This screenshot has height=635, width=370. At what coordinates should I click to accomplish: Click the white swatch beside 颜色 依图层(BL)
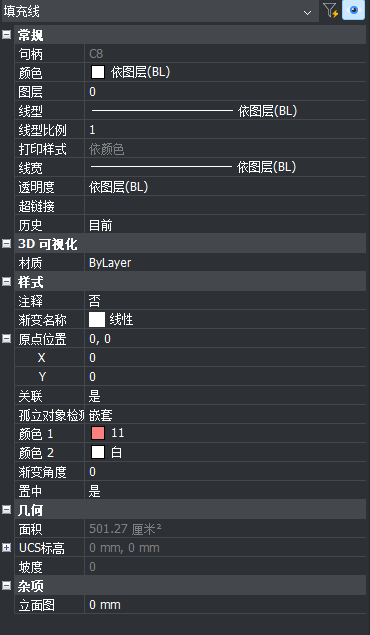pos(98,72)
